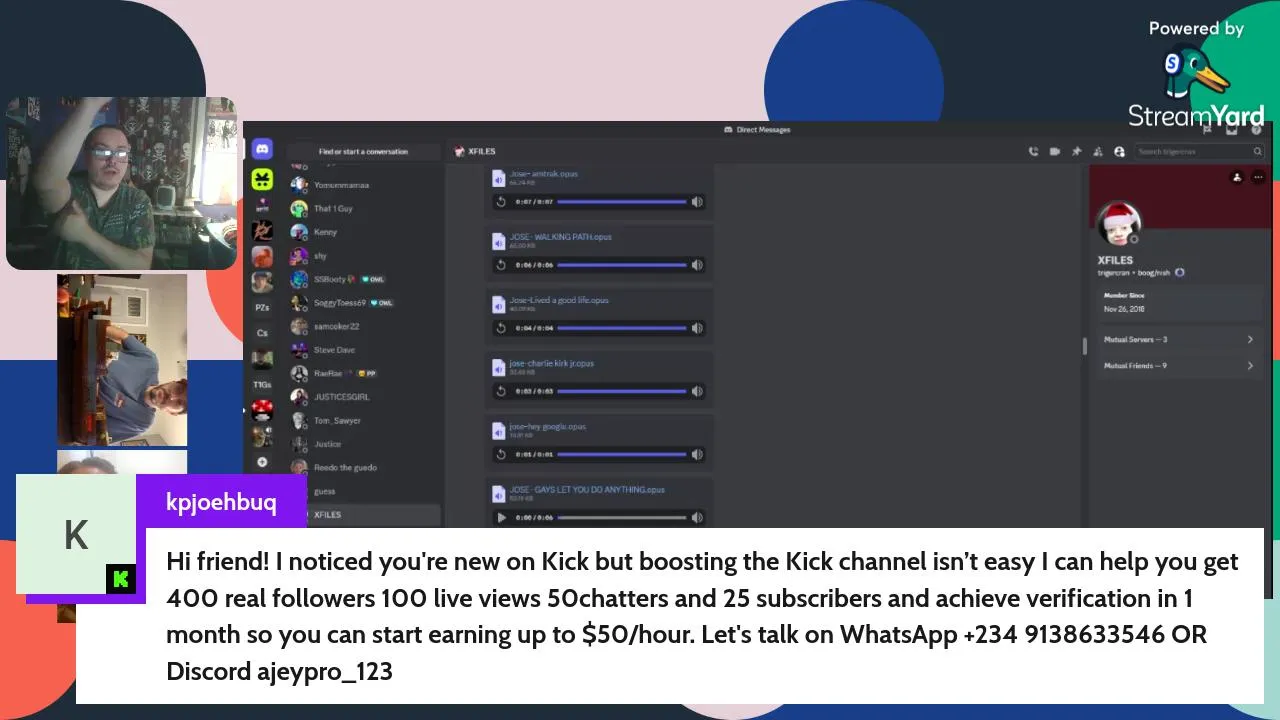Seek in JOSE - WALKING PATH.opus progress bar
This screenshot has height=720, width=1280.
pyautogui.click(x=622, y=265)
